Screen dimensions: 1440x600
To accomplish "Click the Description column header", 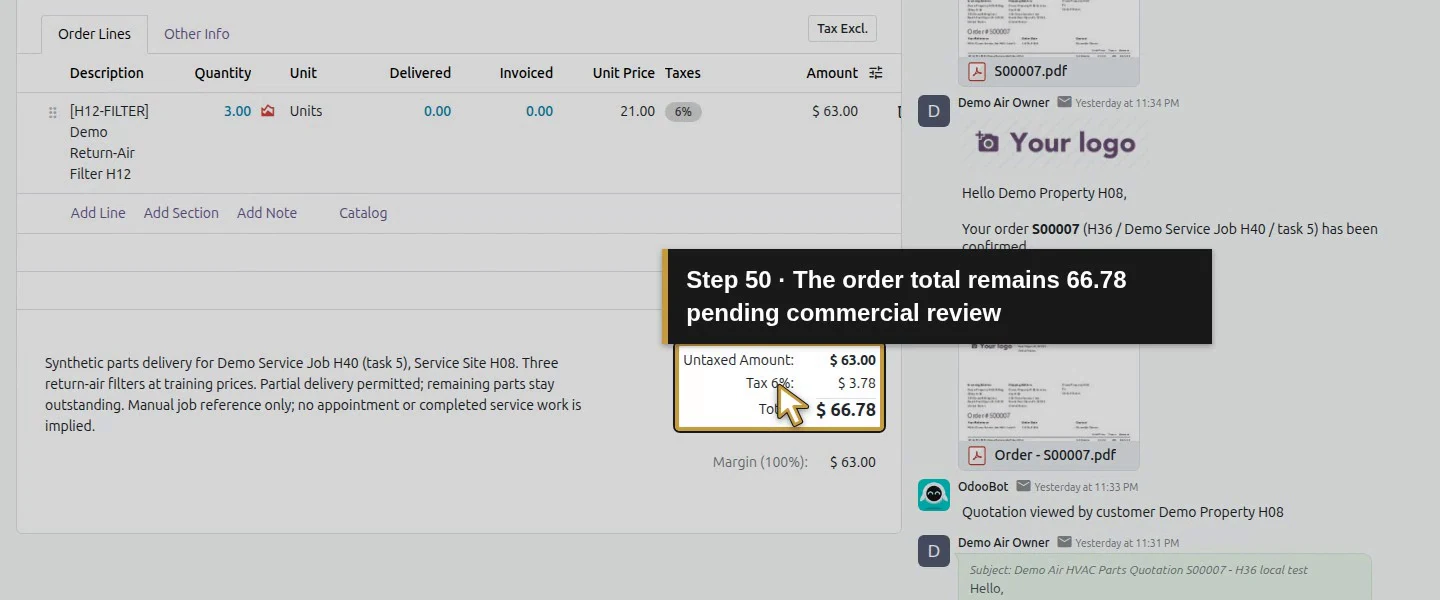I will (x=107, y=73).
